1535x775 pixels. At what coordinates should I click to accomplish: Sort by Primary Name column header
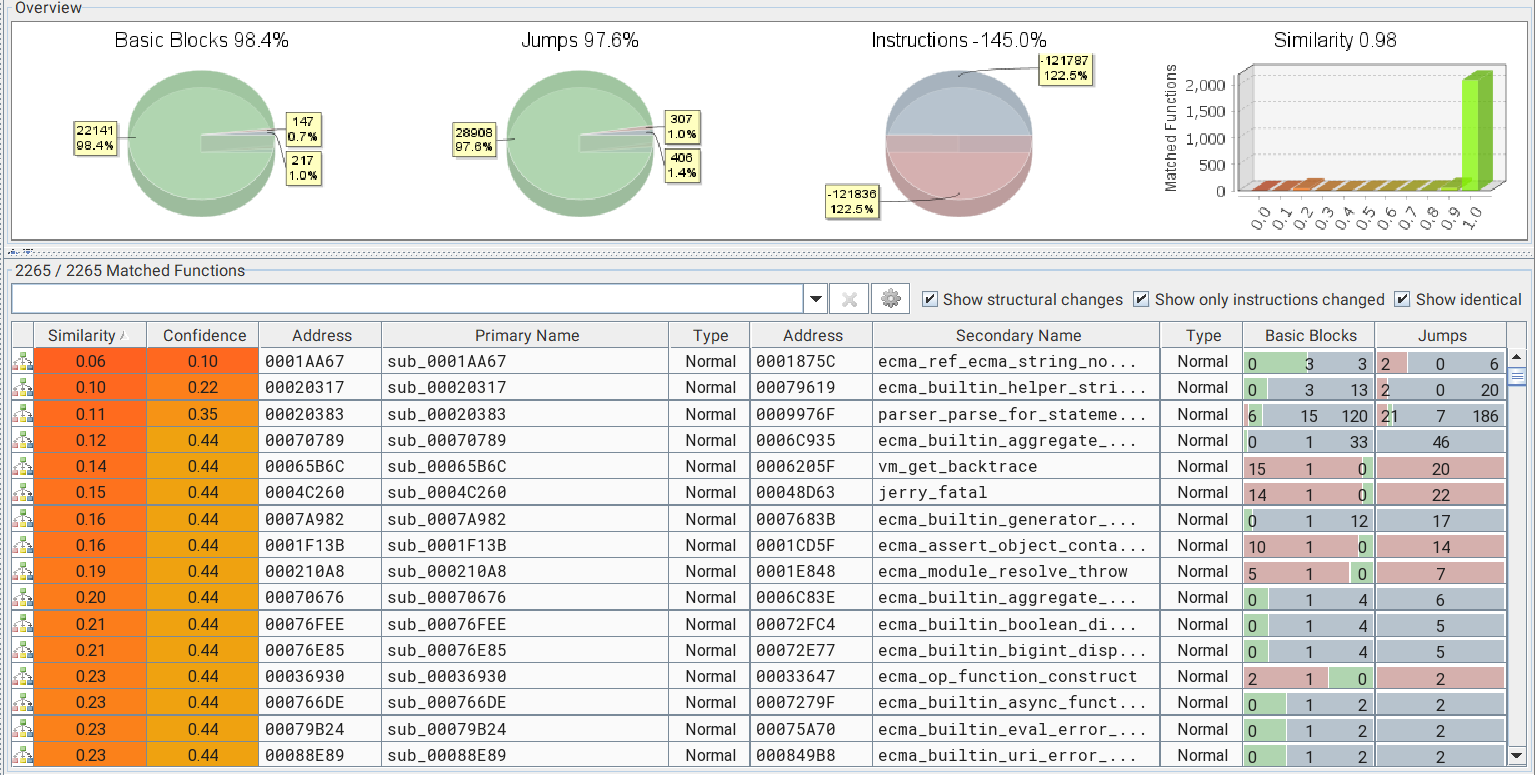[x=527, y=336]
